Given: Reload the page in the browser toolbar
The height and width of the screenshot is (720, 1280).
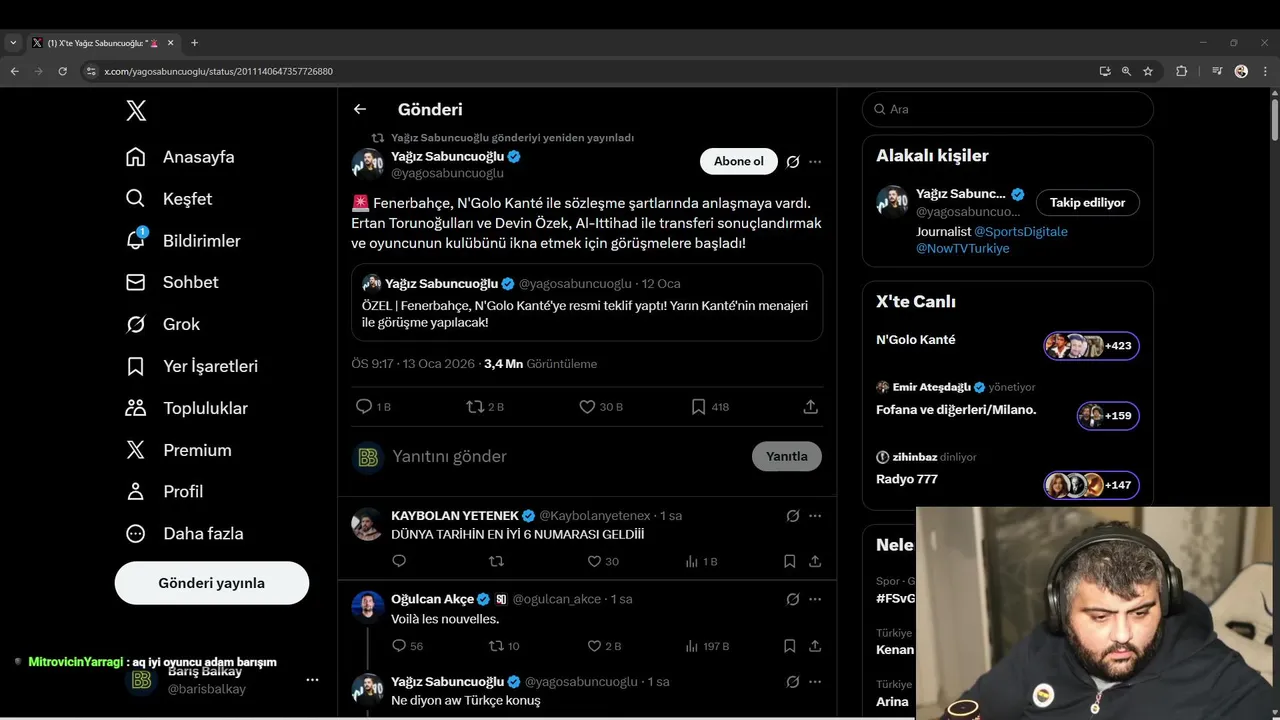Looking at the screenshot, I should tap(62, 72).
